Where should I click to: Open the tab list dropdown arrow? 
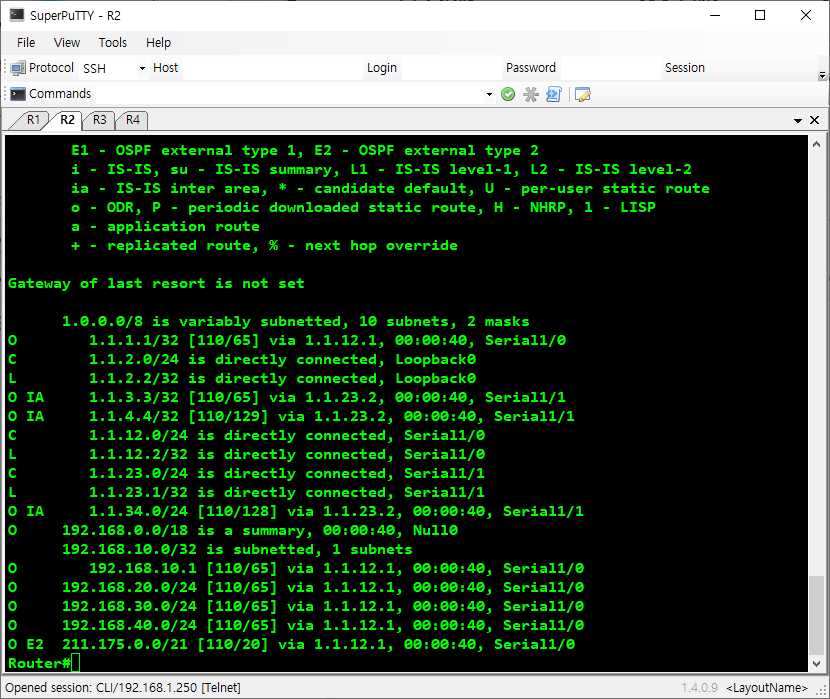[x=798, y=121]
